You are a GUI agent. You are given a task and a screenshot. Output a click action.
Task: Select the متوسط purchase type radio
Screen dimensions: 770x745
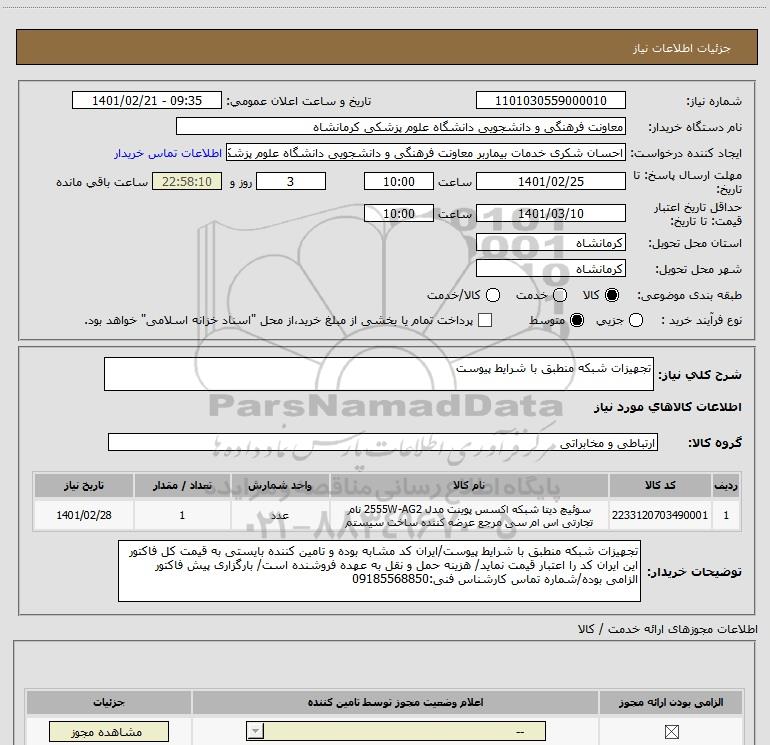coord(577,320)
